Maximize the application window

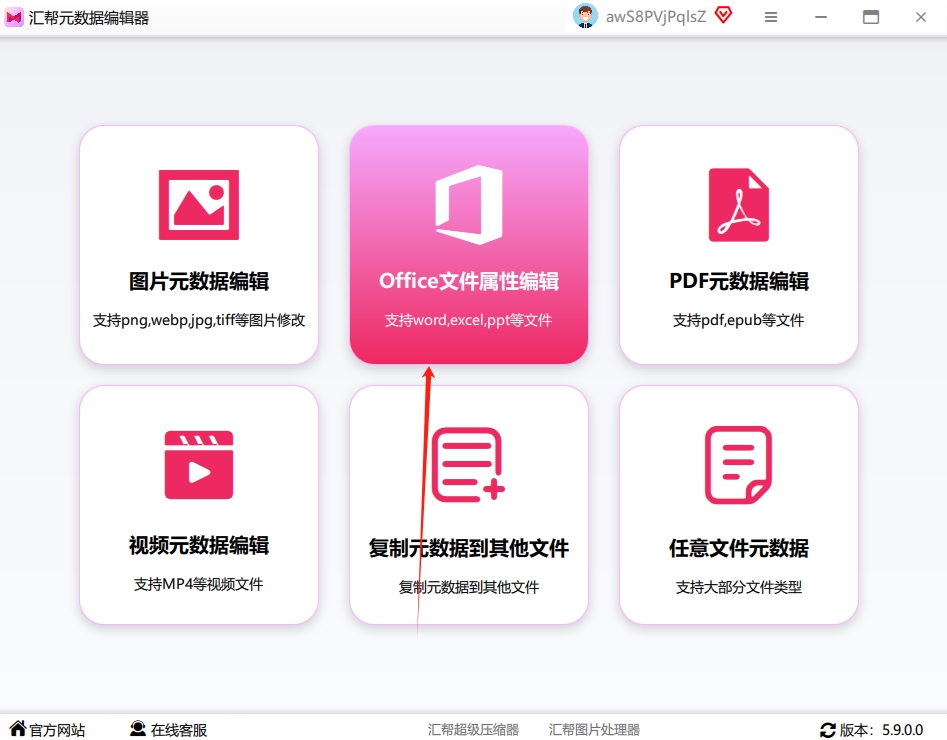coord(871,17)
